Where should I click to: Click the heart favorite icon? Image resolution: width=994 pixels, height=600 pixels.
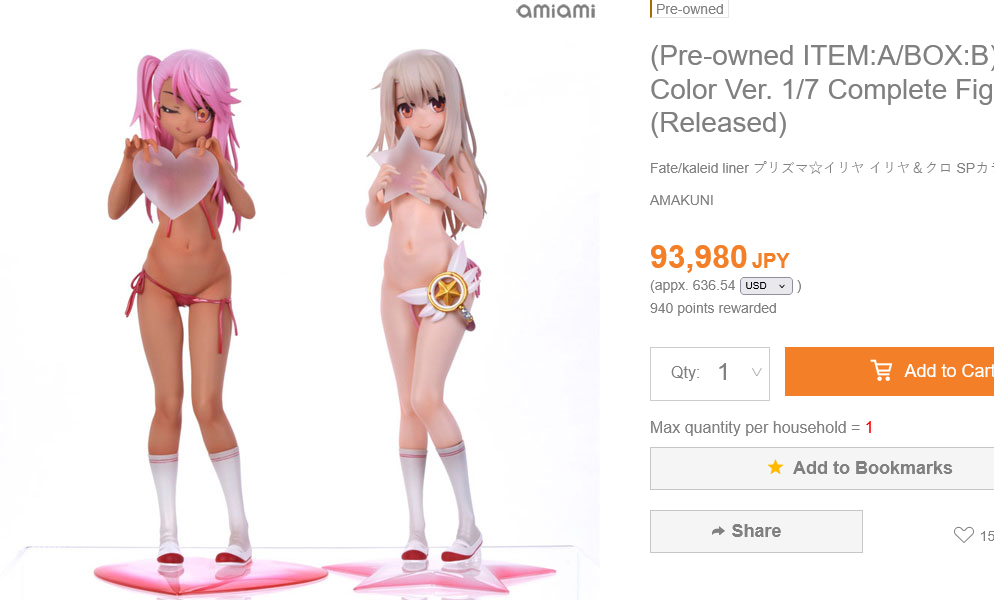click(x=964, y=535)
